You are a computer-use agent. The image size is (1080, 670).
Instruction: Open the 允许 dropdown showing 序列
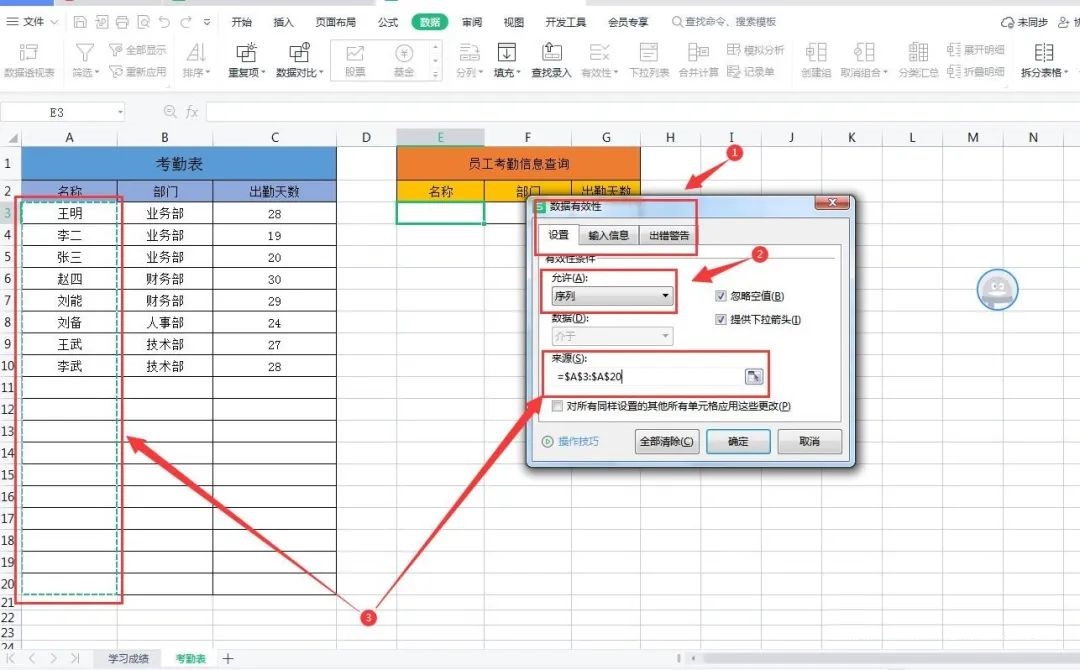point(612,296)
